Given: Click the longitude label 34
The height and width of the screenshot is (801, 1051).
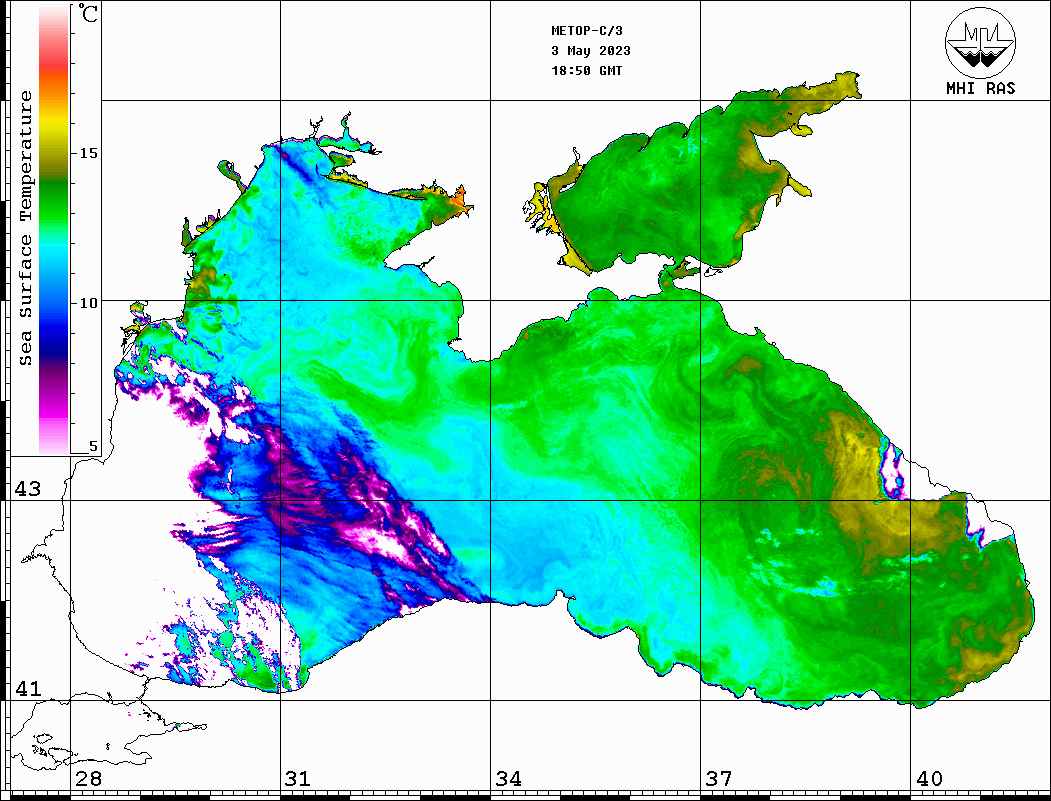Looking at the screenshot, I should 508,779.
